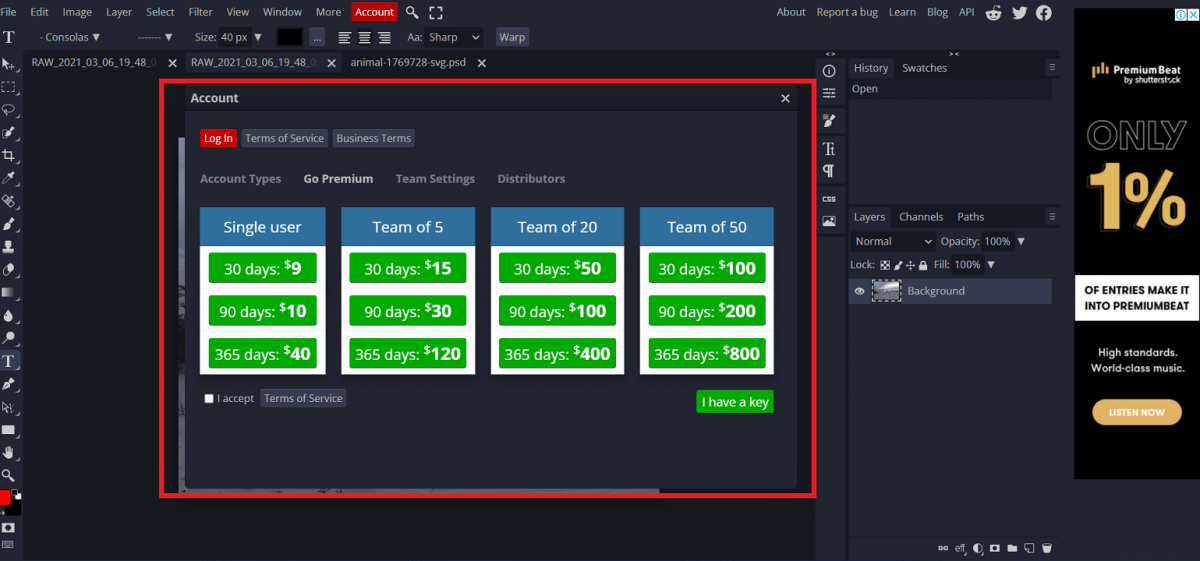Image resolution: width=1200 pixels, height=561 pixels.
Task: Click the fullscreen icon in menu bar
Action: coord(436,12)
